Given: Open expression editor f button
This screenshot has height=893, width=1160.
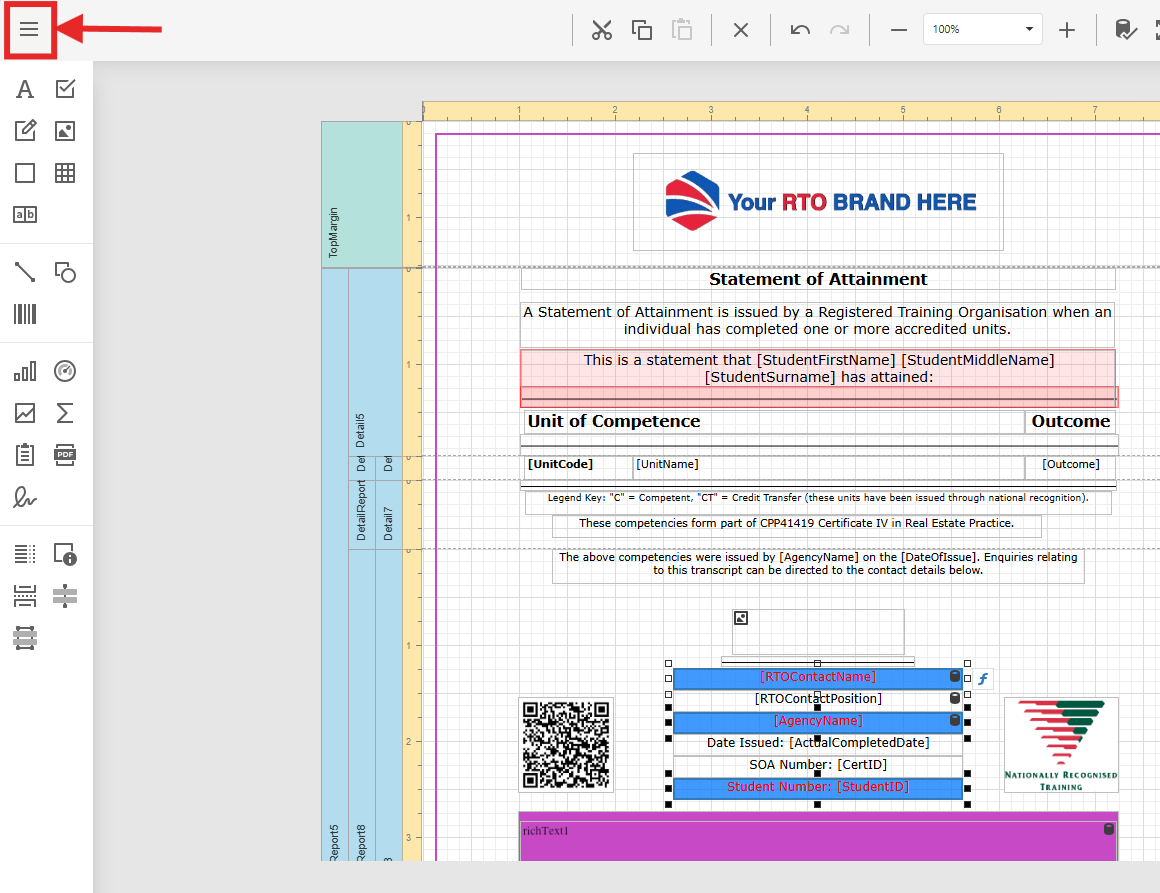Looking at the screenshot, I should click(983, 679).
